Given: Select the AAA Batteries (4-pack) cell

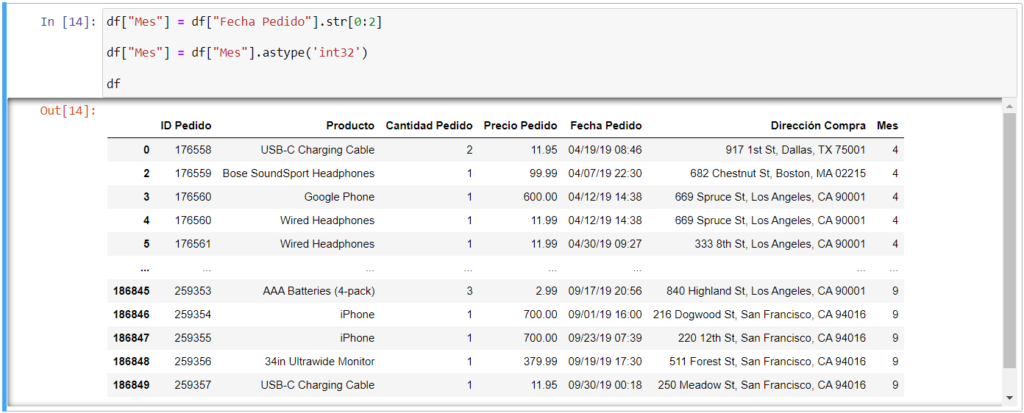Looking at the screenshot, I should click(319, 291).
